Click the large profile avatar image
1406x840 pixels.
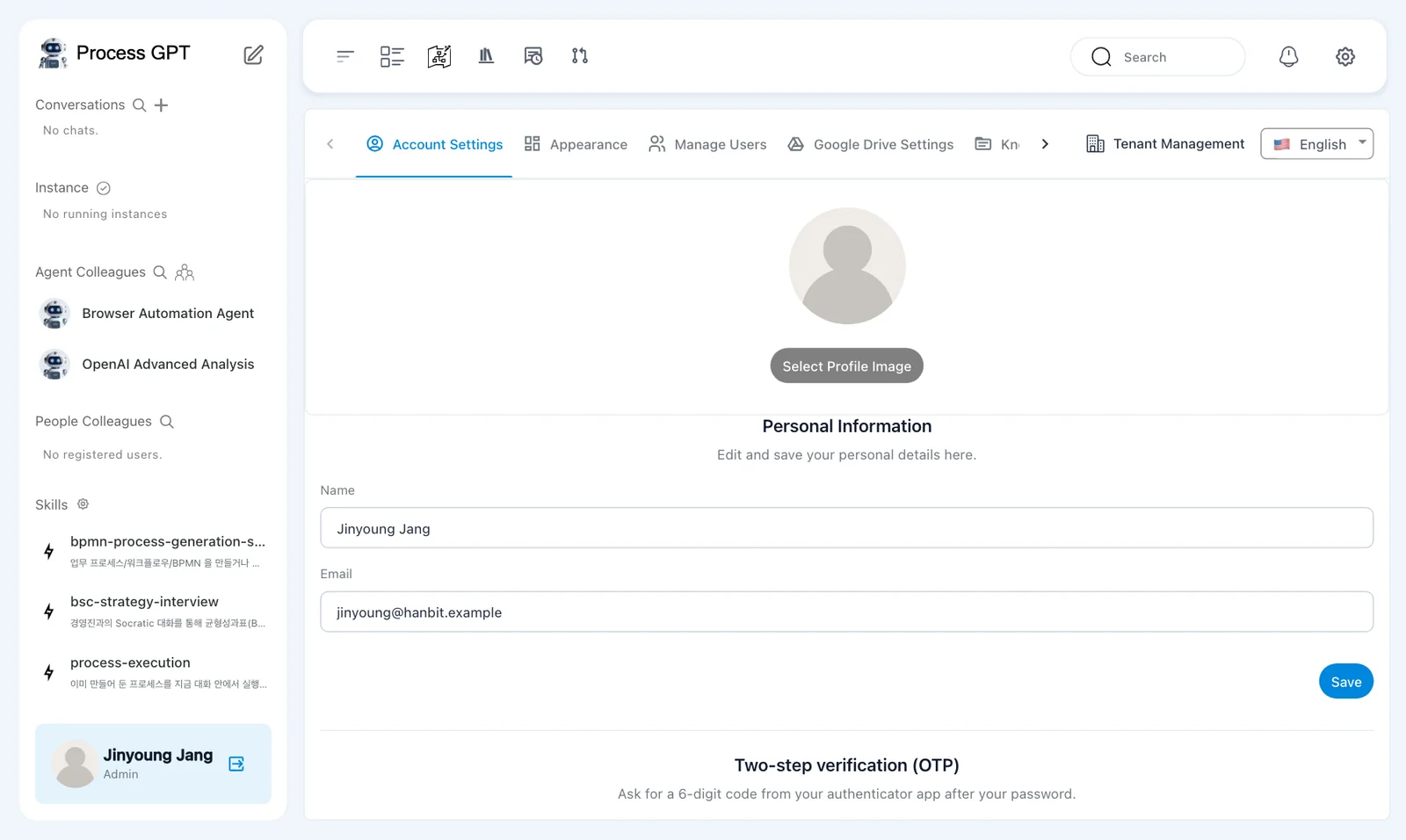[847, 266]
